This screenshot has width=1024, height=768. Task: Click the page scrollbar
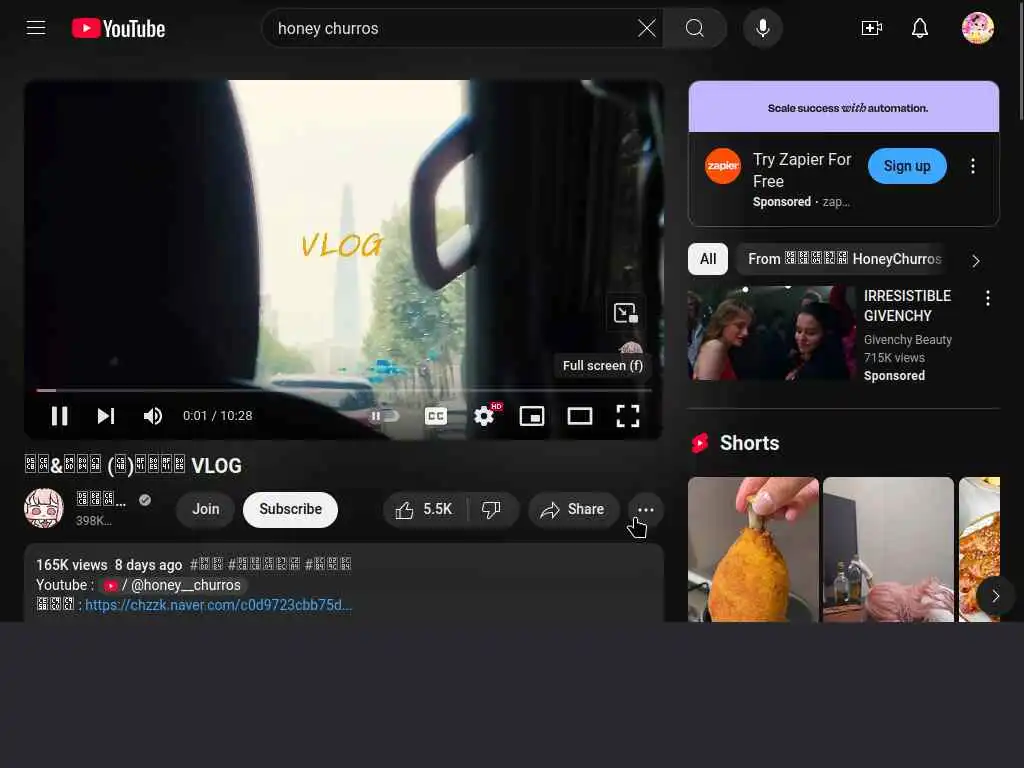[1021, 60]
